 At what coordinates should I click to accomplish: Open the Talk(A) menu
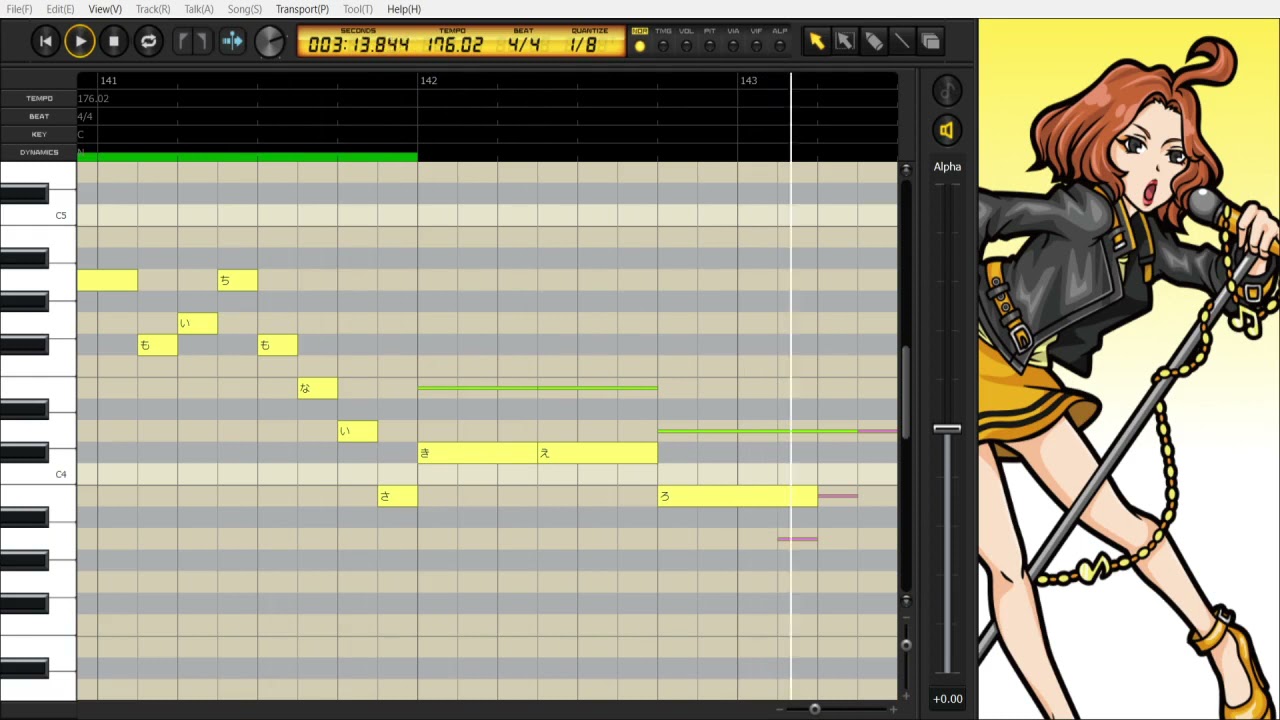tap(199, 9)
